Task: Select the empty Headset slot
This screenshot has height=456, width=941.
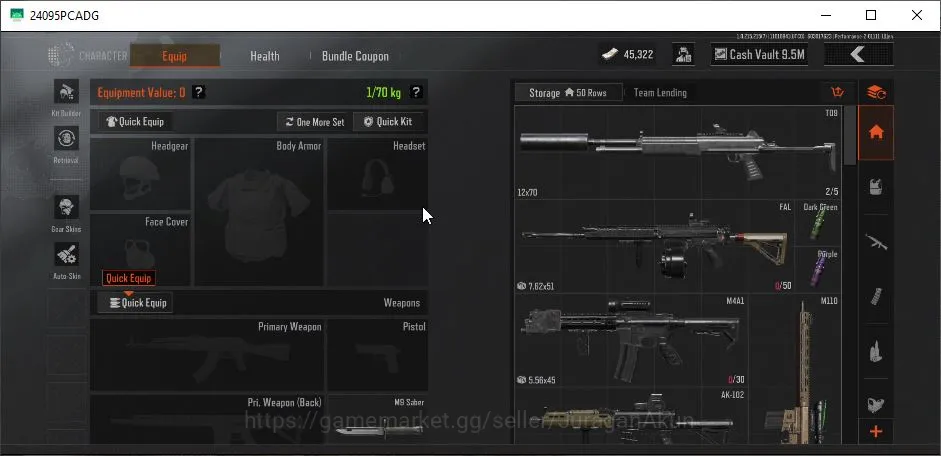Action: (x=377, y=174)
